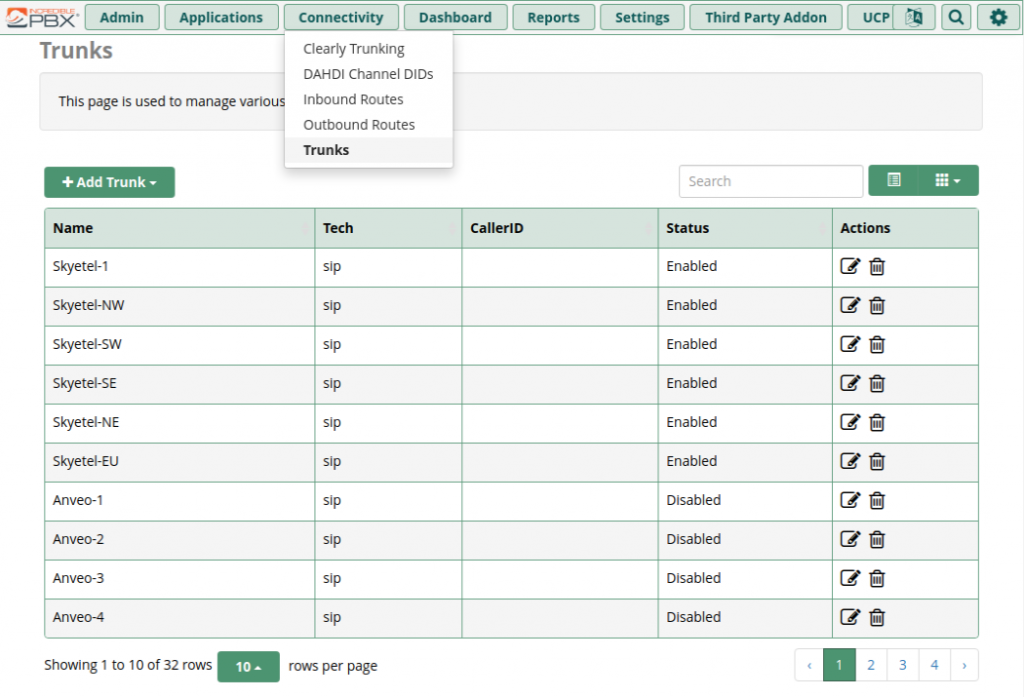The image size is (1024, 697).
Task: Open the table columns dropdown
Action: [948, 180]
